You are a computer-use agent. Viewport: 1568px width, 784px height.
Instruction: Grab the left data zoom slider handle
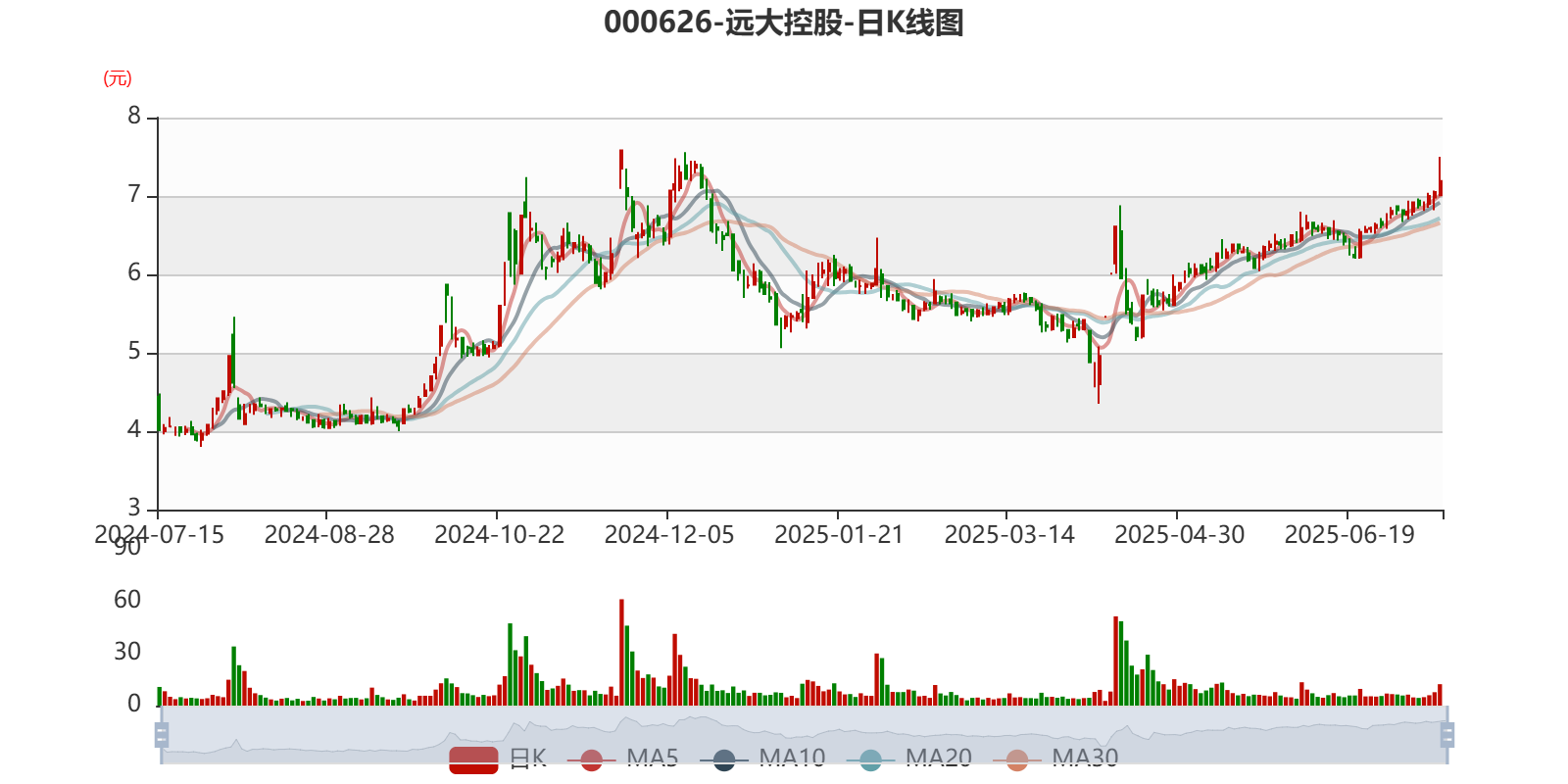(162, 735)
